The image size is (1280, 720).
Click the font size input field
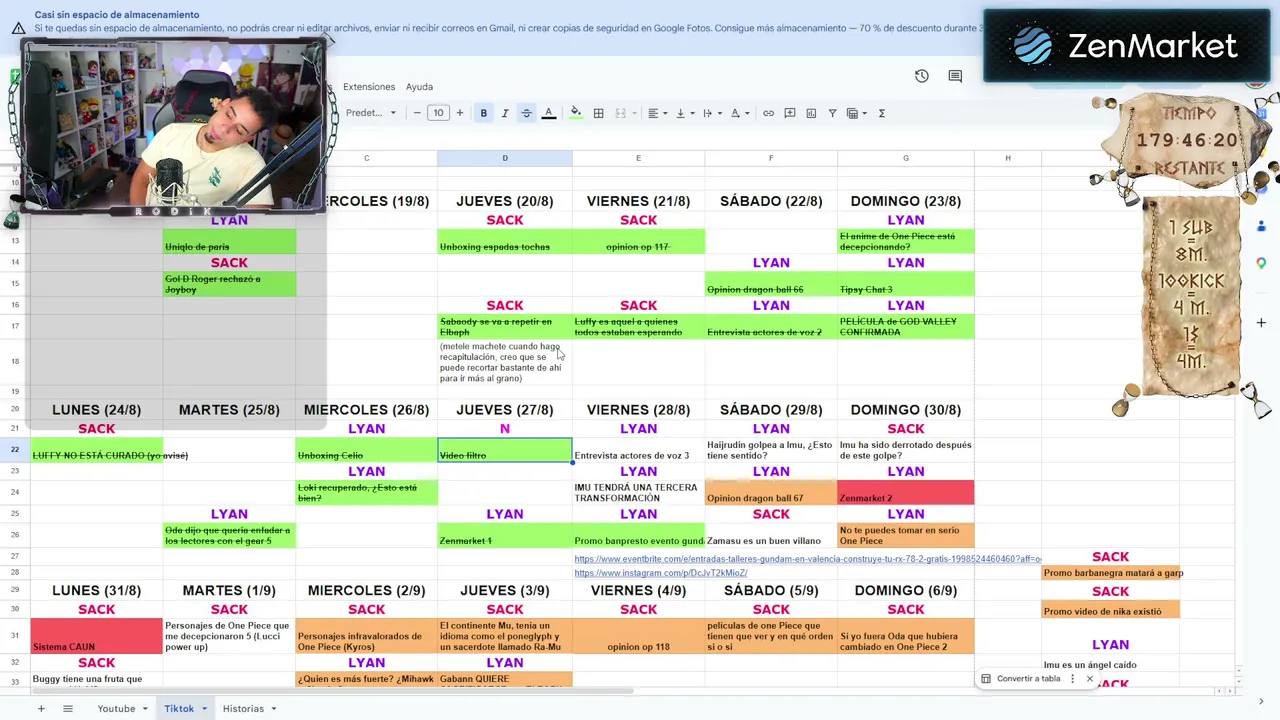click(x=438, y=113)
